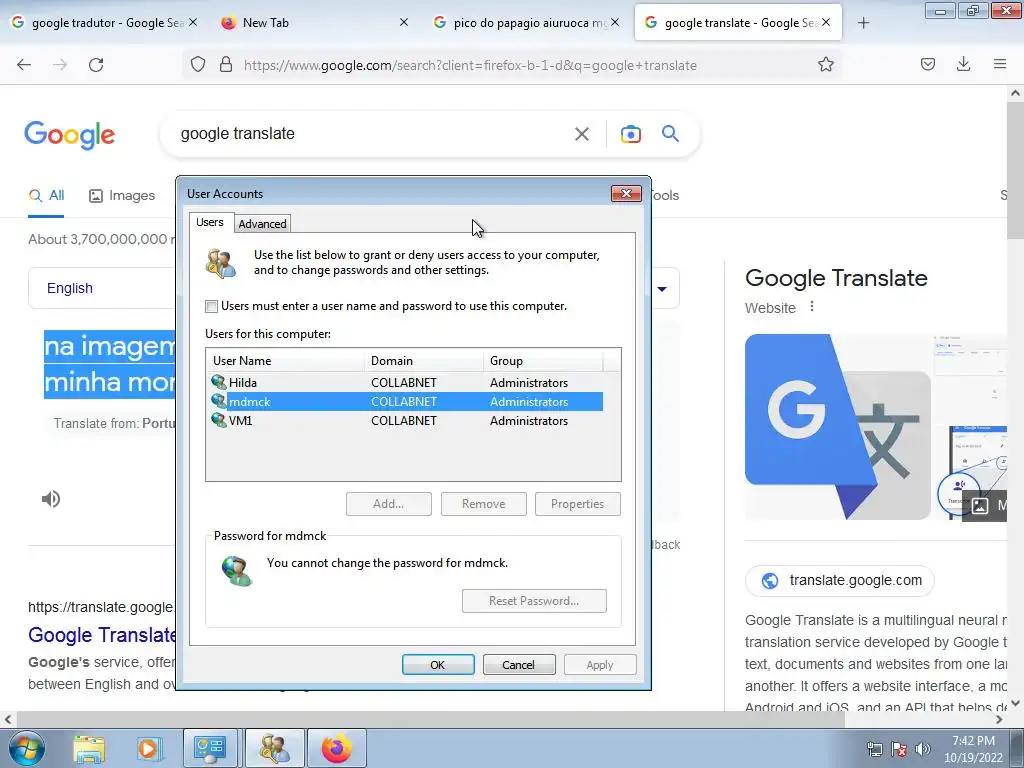Switch to User Accounts taskbar button
The width and height of the screenshot is (1024, 768).
tap(274, 748)
